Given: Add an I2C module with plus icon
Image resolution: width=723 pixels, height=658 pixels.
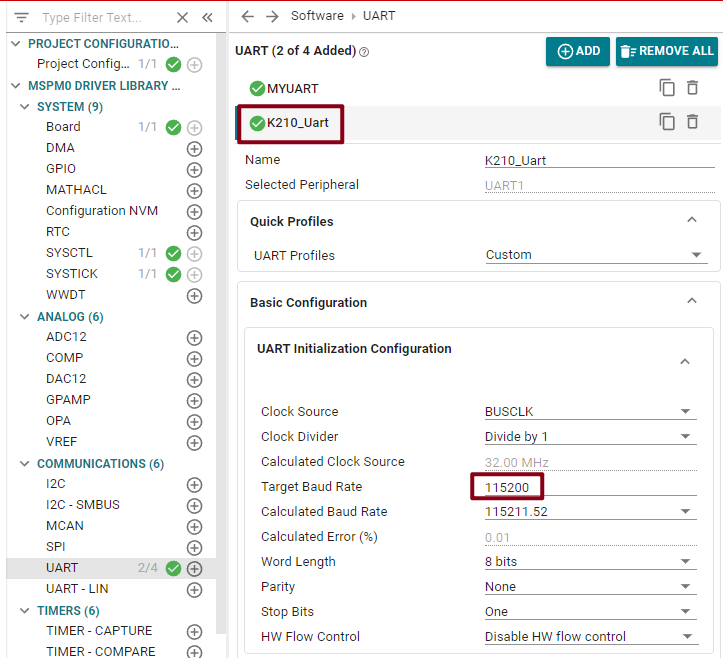Looking at the screenshot, I should (x=194, y=485).
